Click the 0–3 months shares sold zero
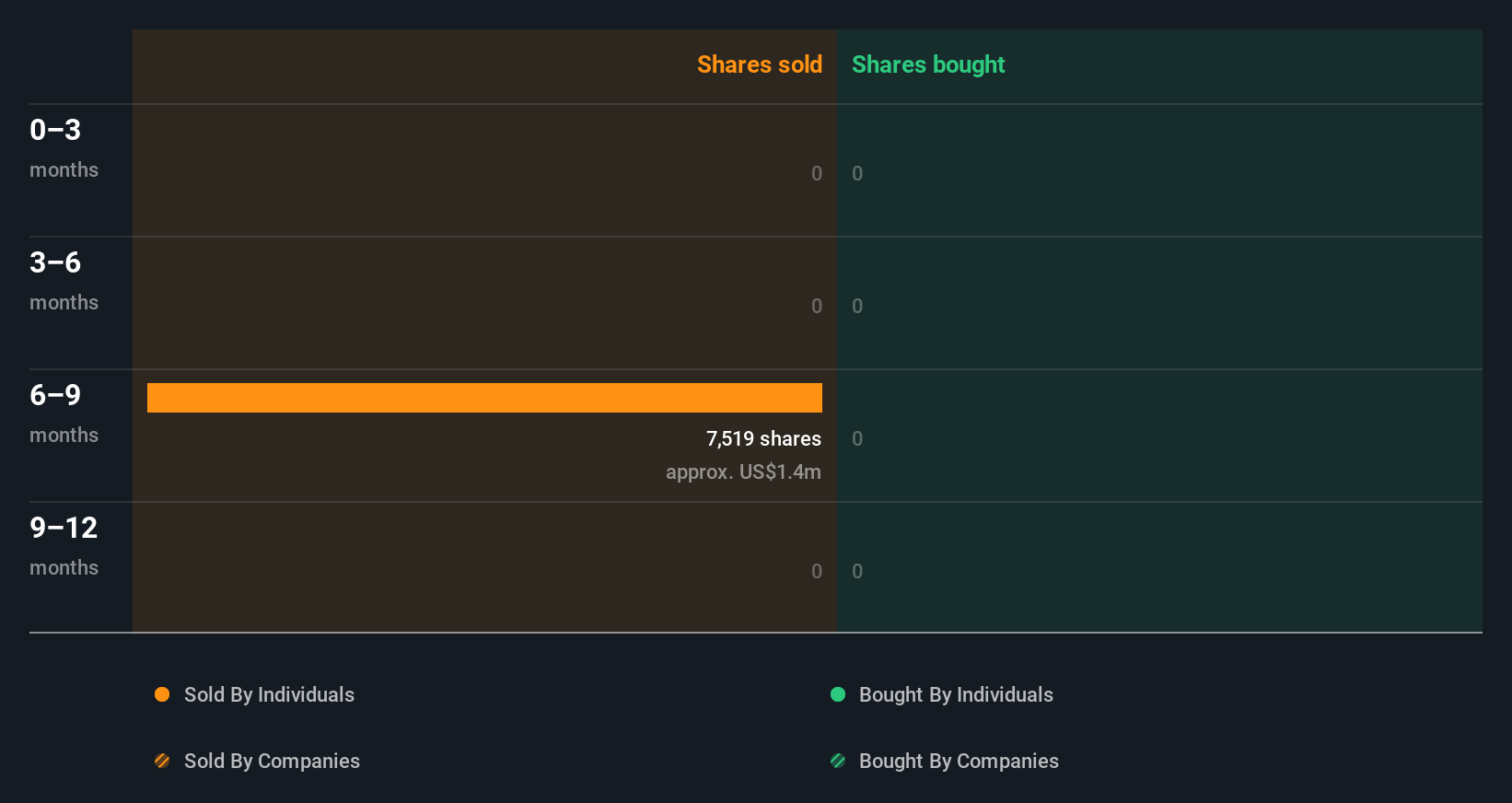The height and width of the screenshot is (803, 1512). [817, 173]
